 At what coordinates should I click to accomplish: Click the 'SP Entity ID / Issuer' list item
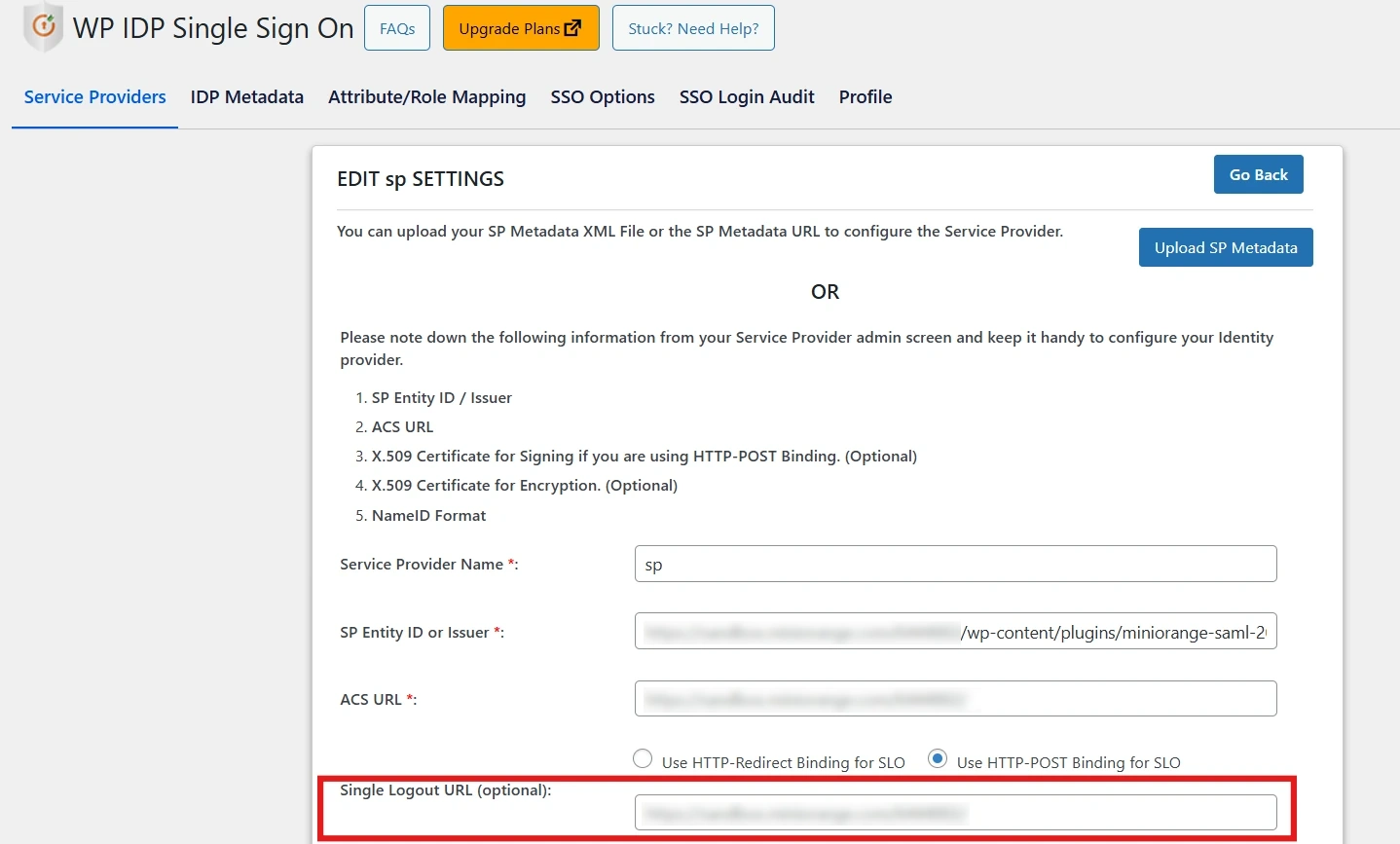pyautogui.click(x=441, y=397)
